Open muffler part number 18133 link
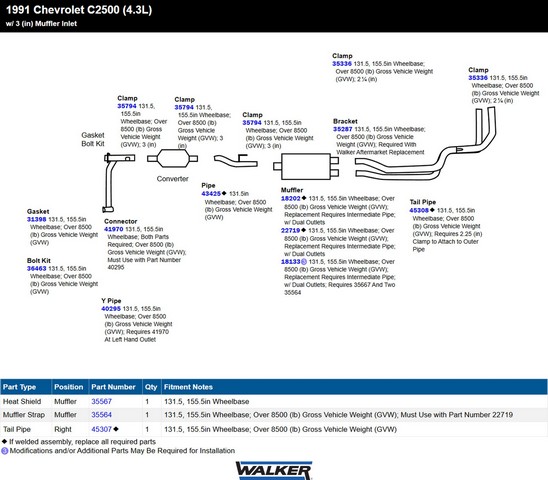The height and width of the screenshot is (480, 548). [290, 262]
